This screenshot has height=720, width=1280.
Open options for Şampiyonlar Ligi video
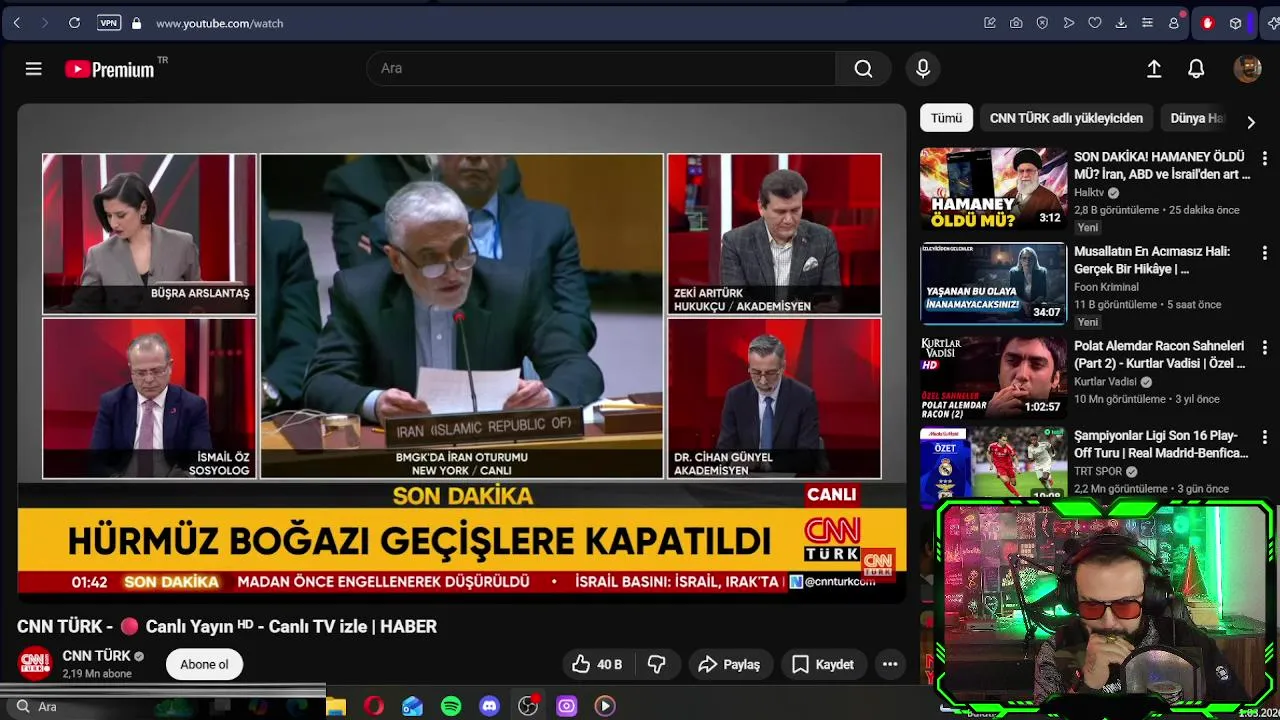tap(1264, 437)
